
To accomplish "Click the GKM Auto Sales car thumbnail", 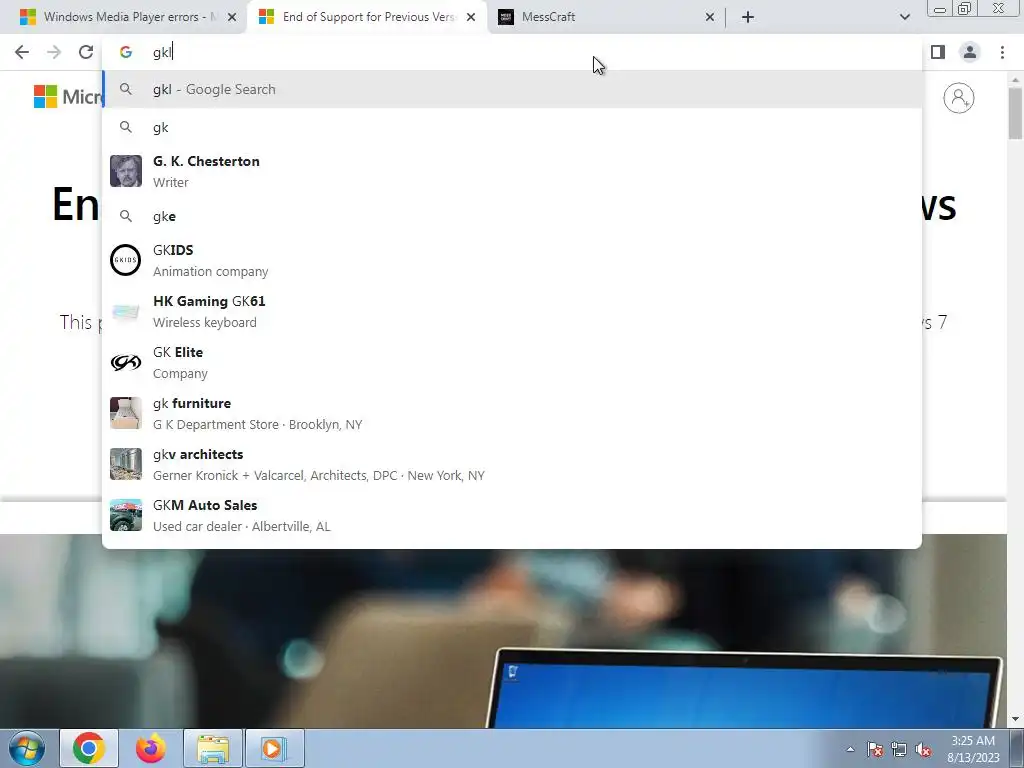I will click(125, 515).
